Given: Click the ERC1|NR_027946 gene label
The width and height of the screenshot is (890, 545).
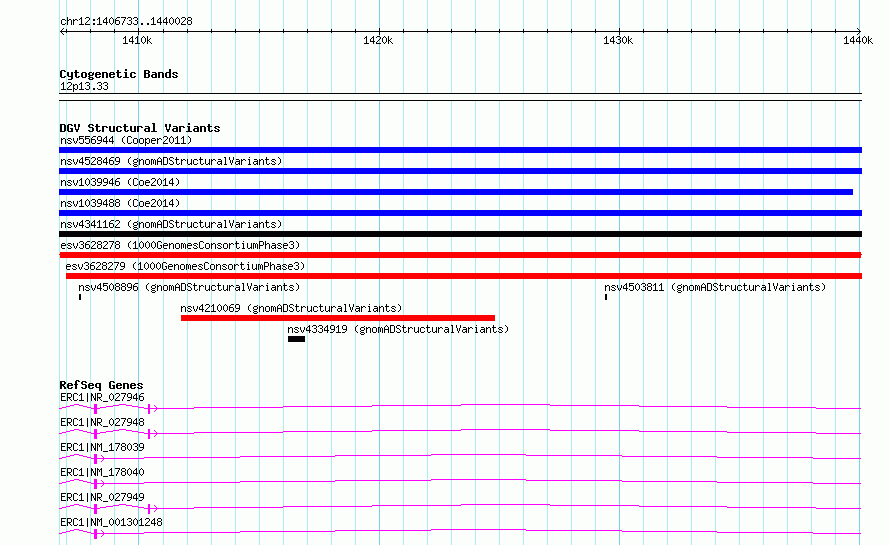Looking at the screenshot, I should tap(102, 397).
